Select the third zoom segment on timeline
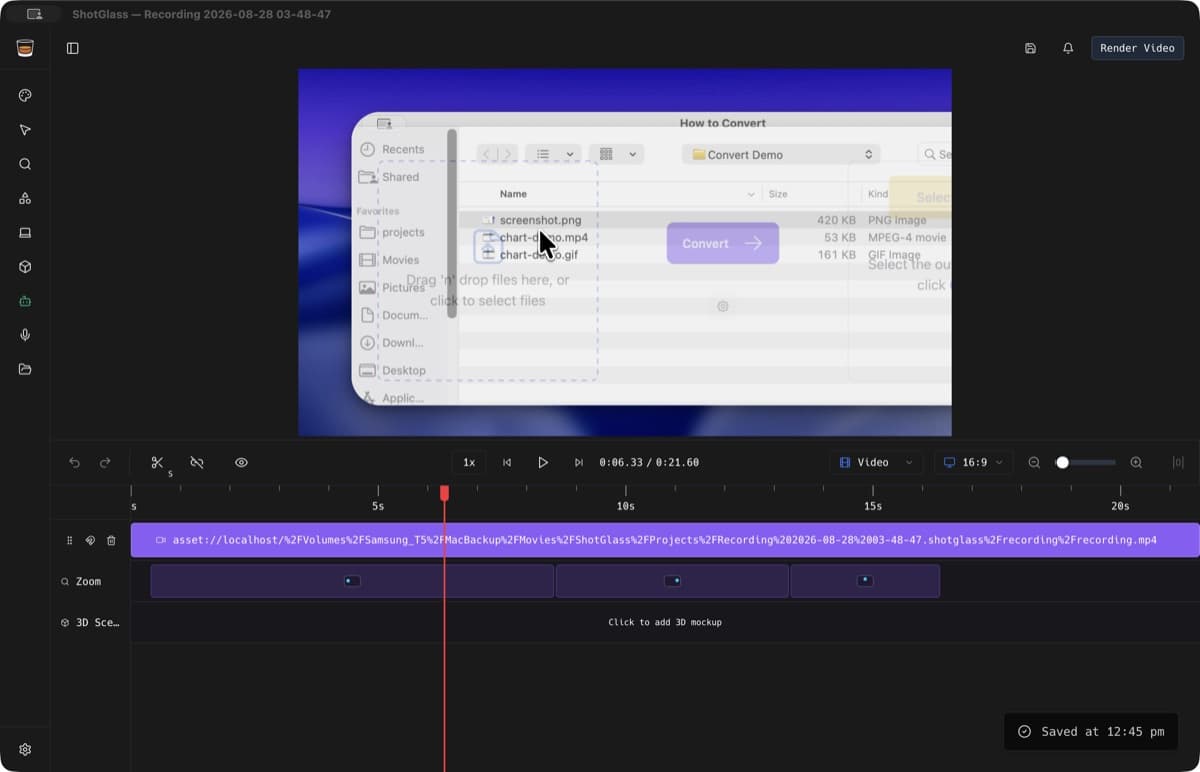1200x772 pixels. click(865, 581)
